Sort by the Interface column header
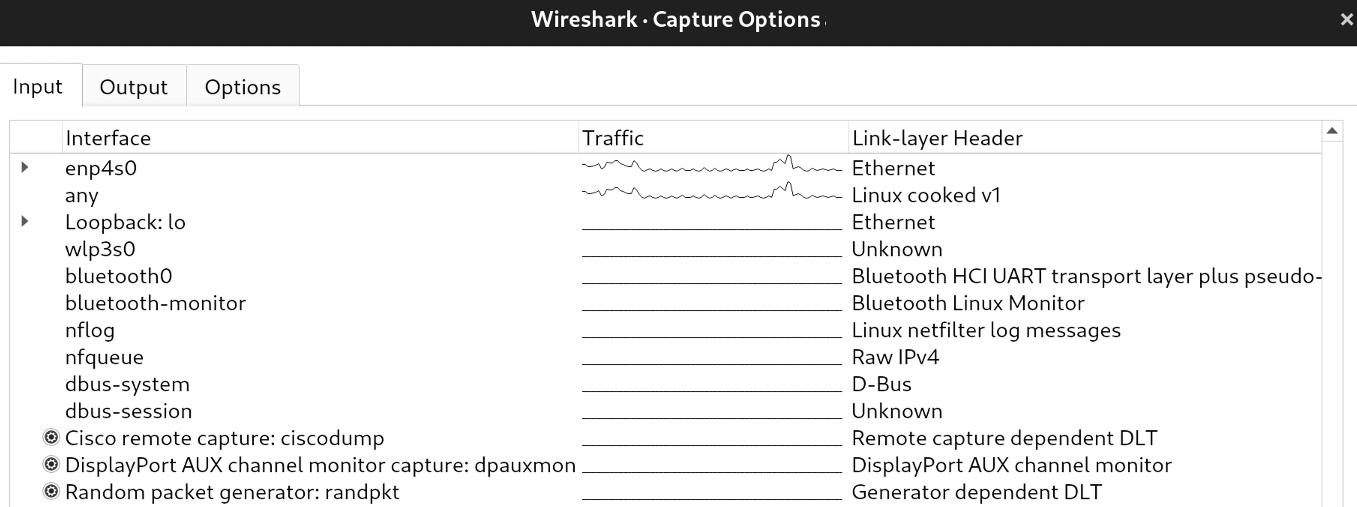 click(x=108, y=138)
